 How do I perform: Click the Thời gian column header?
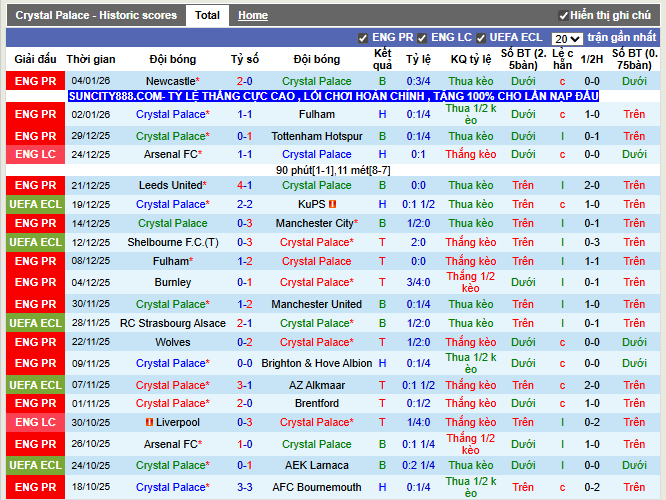(91, 59)
